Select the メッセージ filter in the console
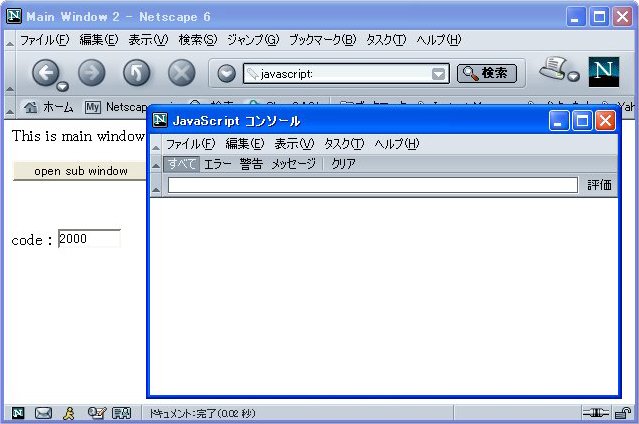Viewport: 639px width, 424px height. tap(293, 164)
